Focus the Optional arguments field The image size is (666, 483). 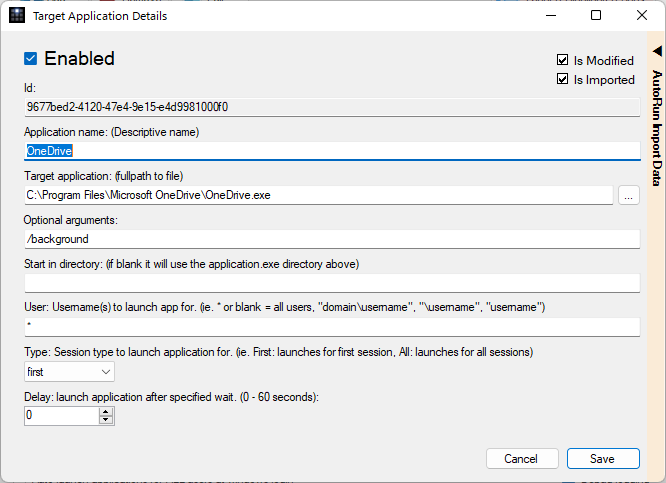coord(332,239)
